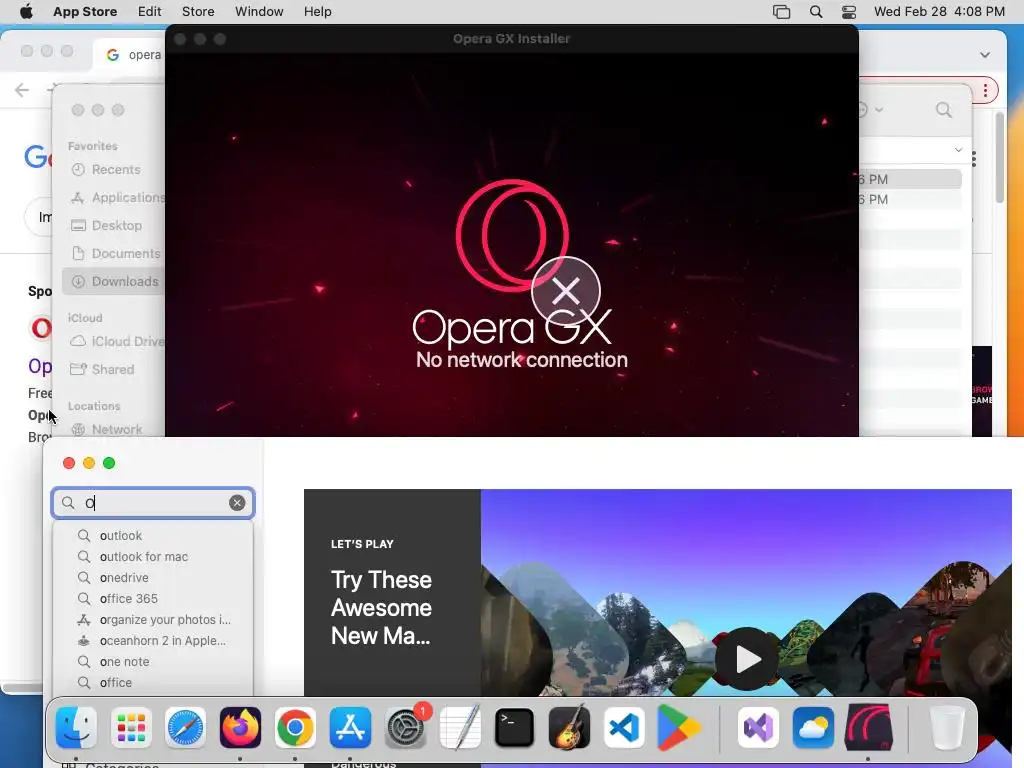1024x768 pixels.
Task: Launch Safari from the Dock
Action: click(185, 728)
